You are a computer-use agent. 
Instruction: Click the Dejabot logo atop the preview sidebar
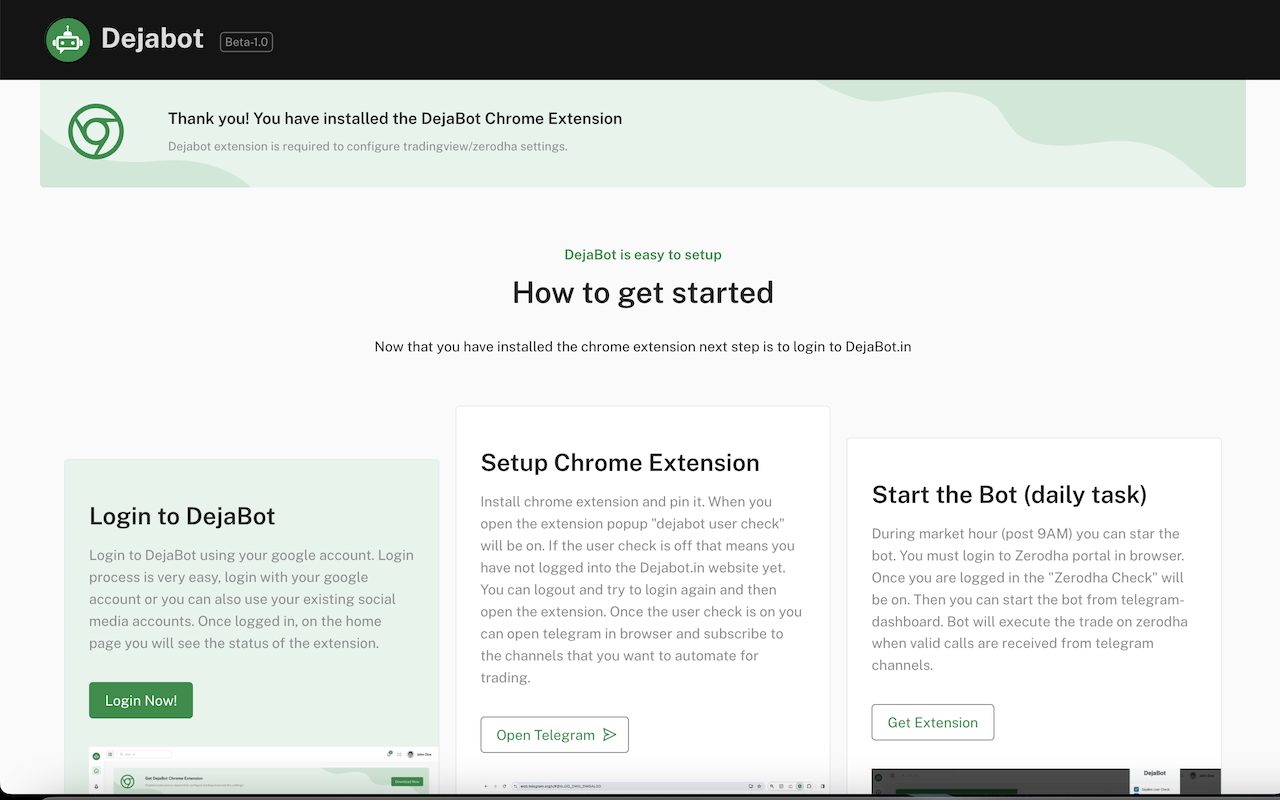coord(96,755)
